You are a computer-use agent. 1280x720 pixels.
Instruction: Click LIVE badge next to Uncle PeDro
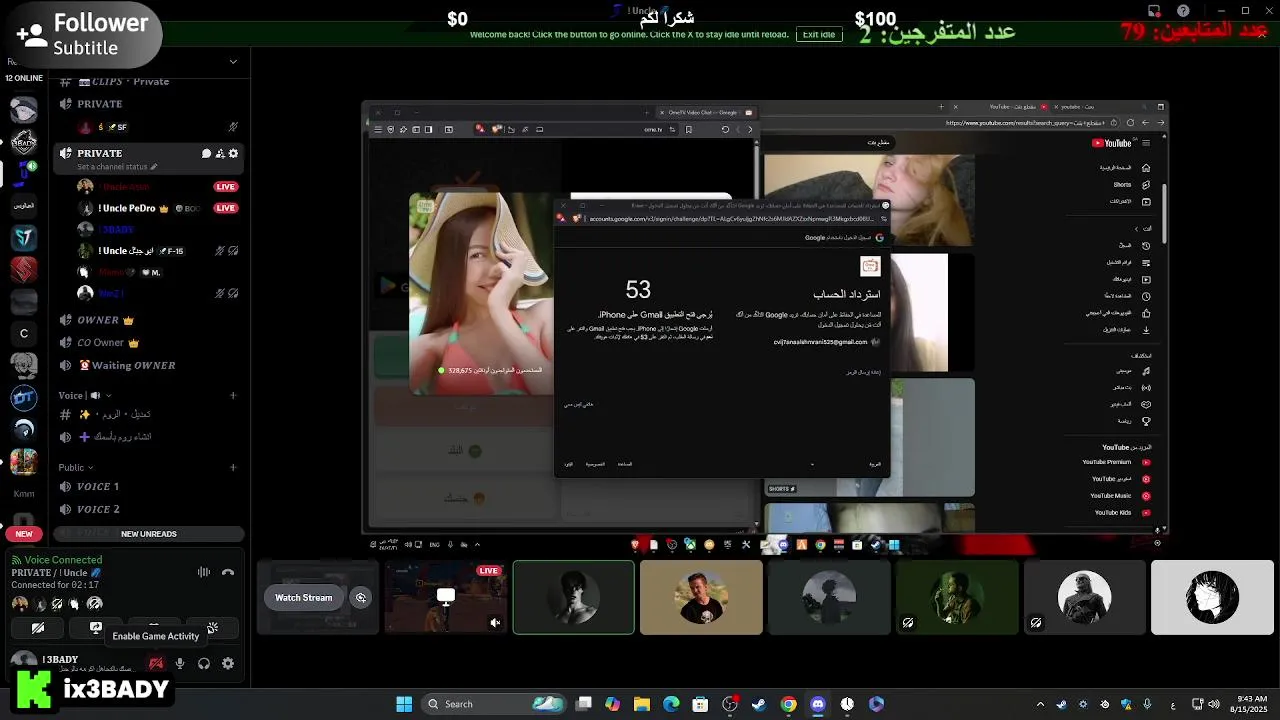click(226, 208)
